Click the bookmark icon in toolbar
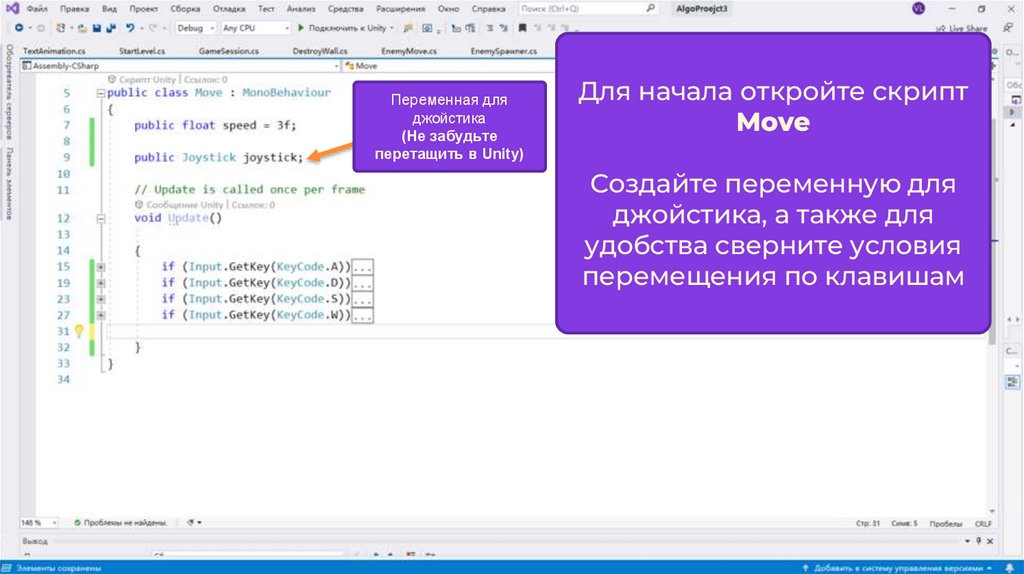 tap(522, 28)
